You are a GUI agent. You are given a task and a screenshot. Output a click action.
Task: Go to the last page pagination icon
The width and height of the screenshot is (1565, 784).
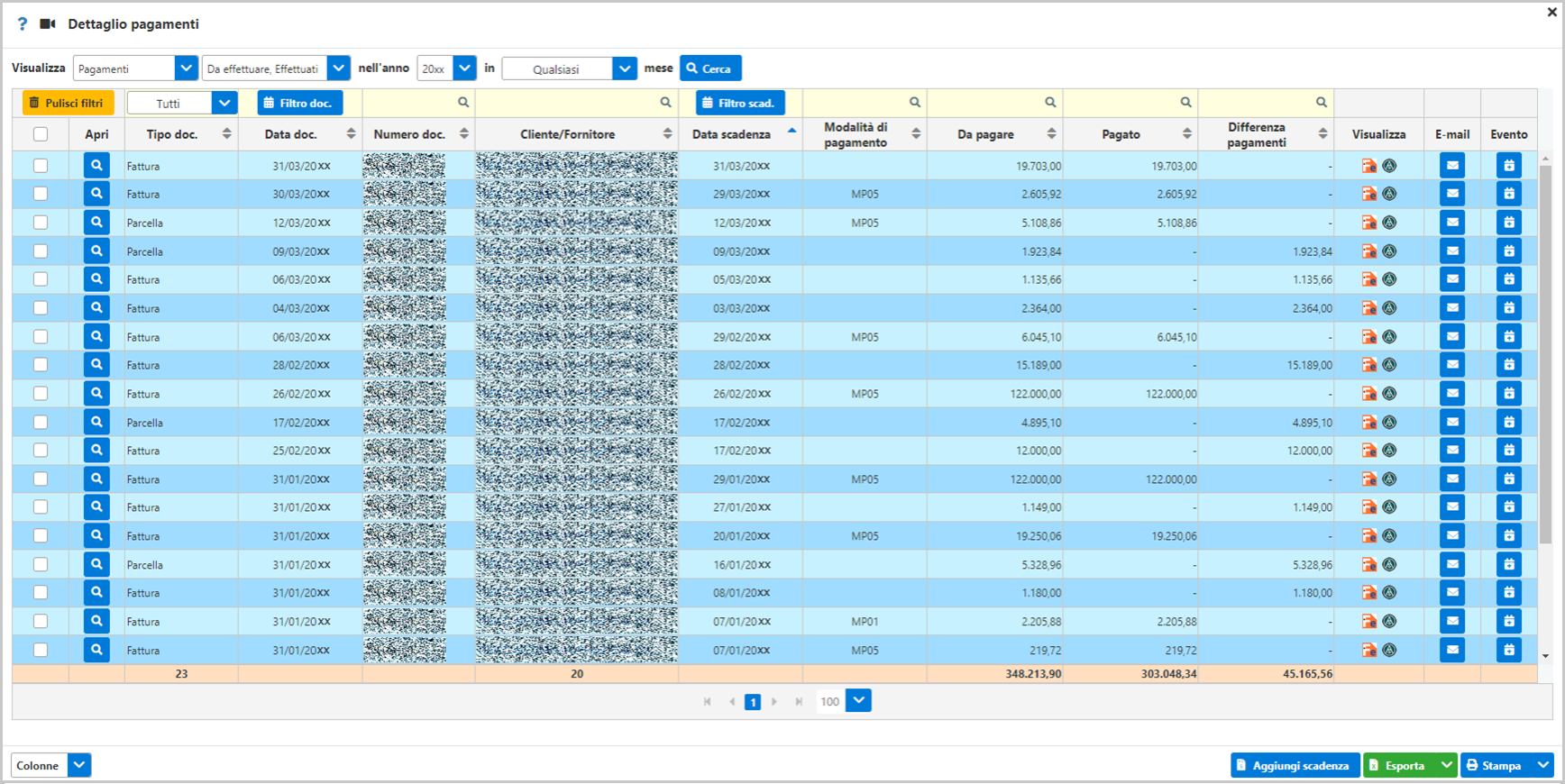(x=799, y=702)
